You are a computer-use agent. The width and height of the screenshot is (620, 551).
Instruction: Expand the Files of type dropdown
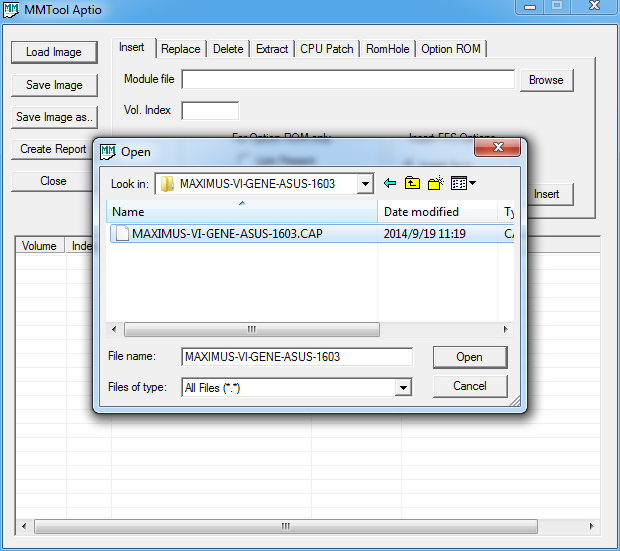point(403,387)
